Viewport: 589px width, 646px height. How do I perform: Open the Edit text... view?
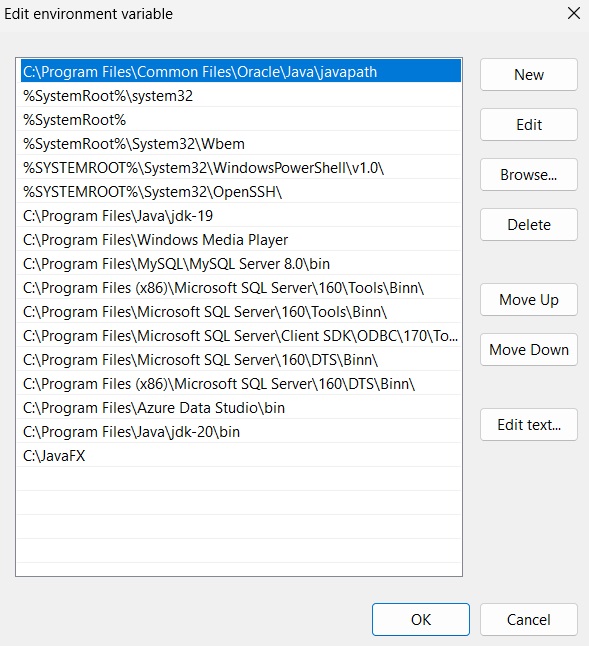pos(528,424)
